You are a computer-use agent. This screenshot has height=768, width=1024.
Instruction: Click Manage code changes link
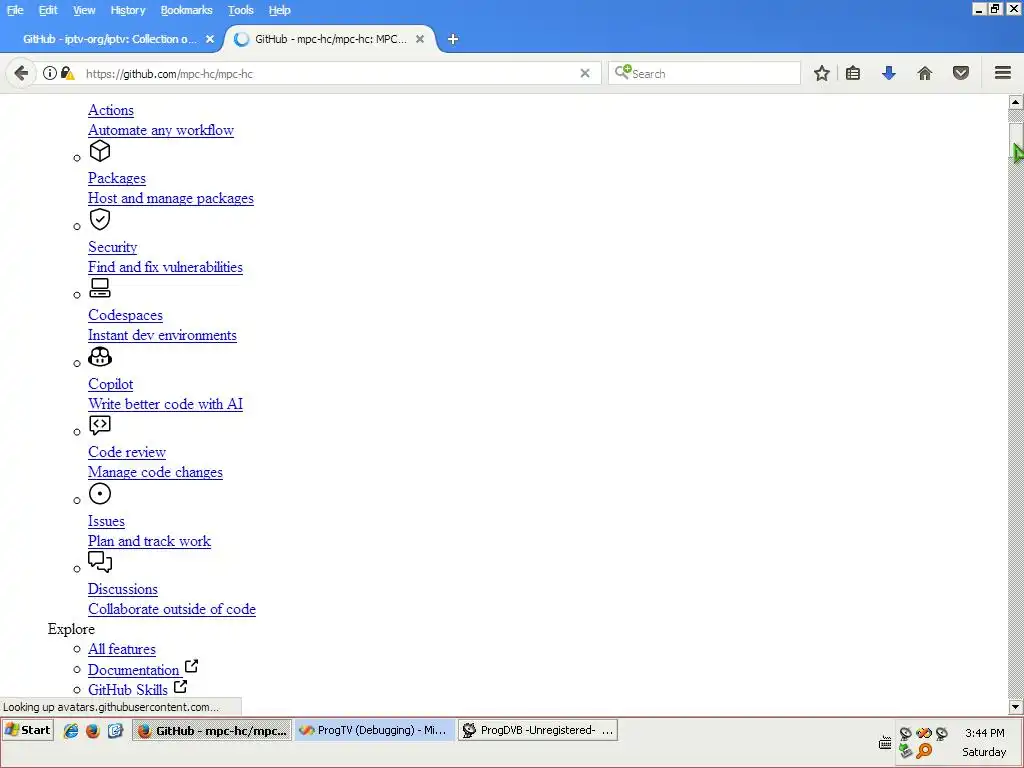(155, 472)
